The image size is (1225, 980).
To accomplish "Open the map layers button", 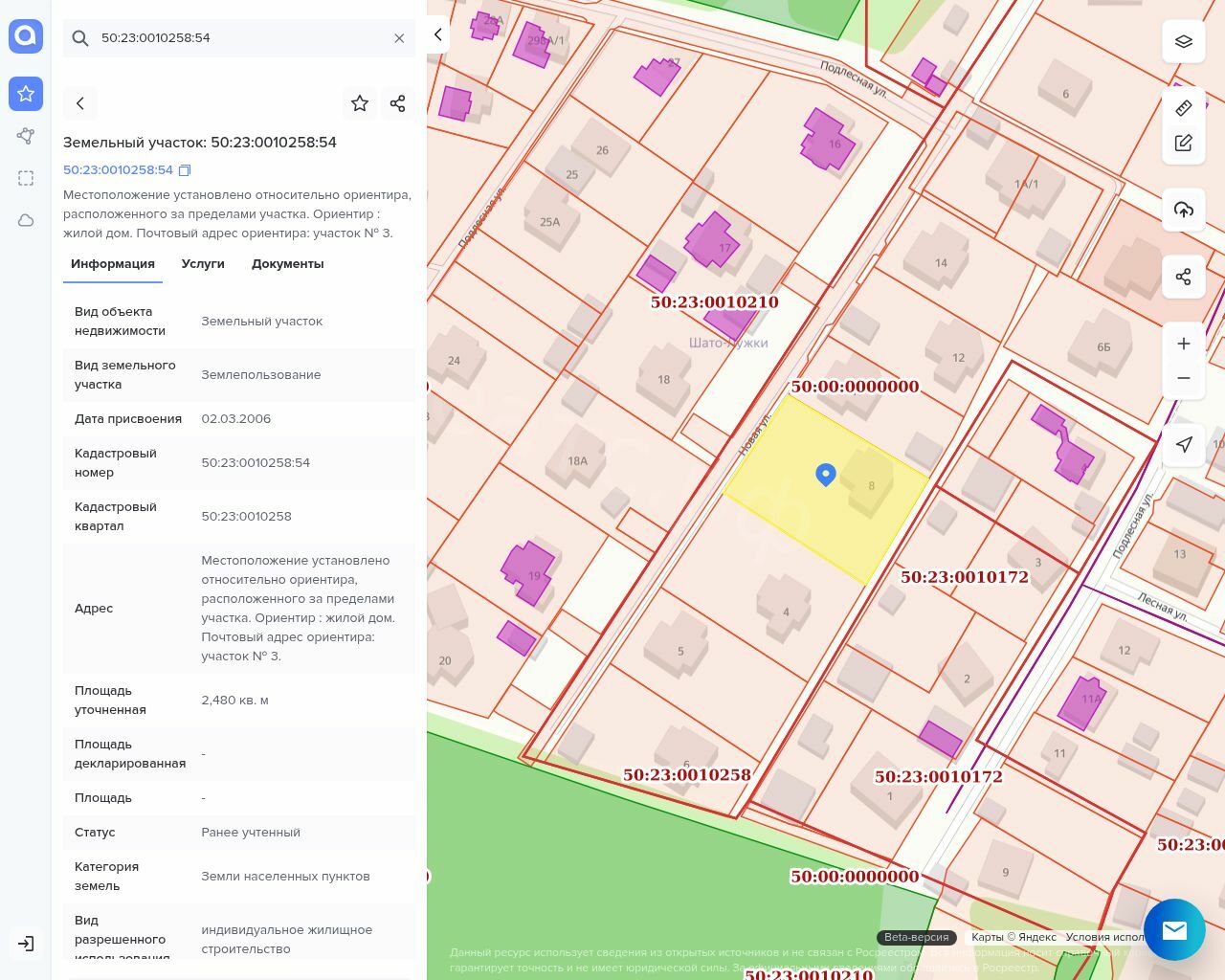I will (x=1184, y=41).
